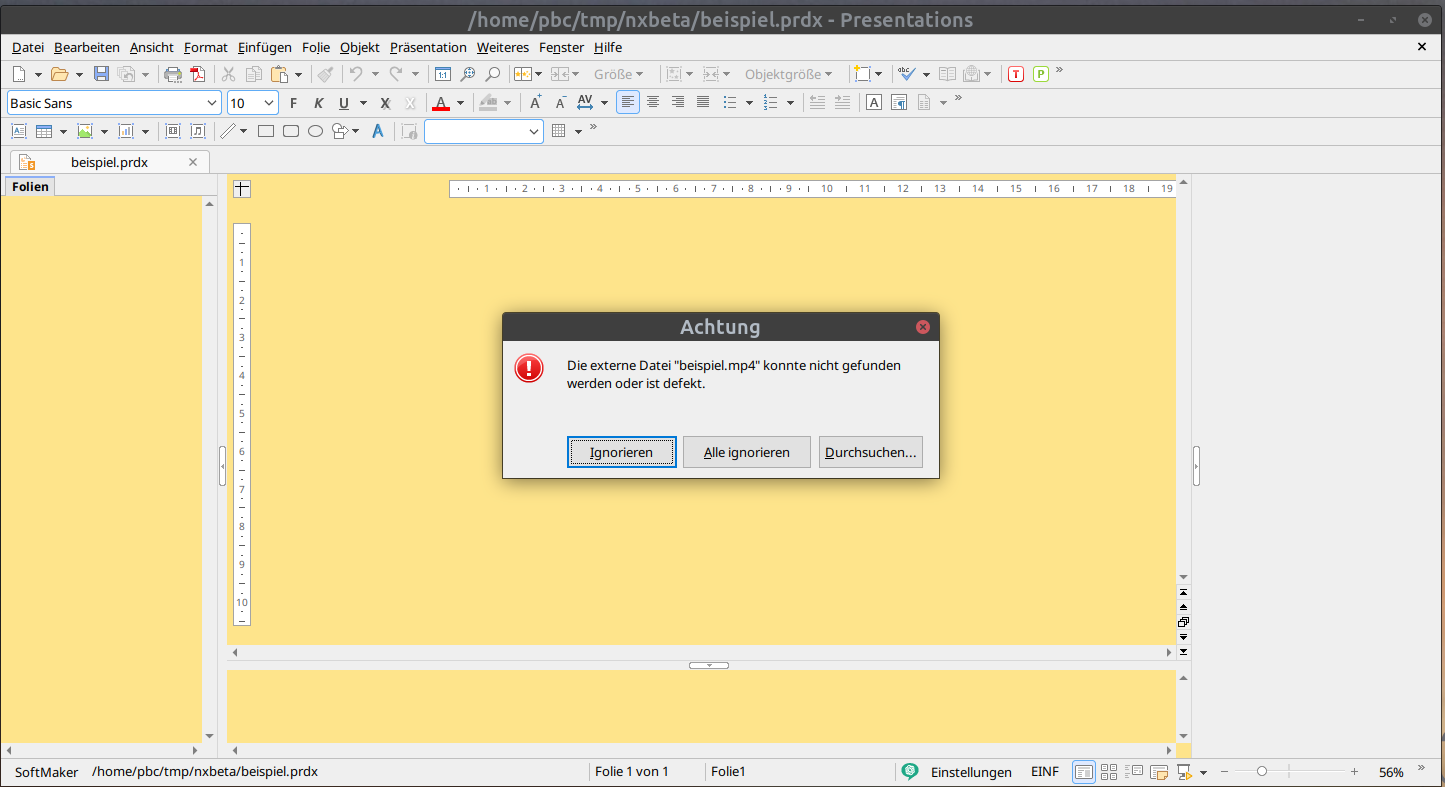Select the Folien panel tab
1445x787 pixels.
pos(30,187)
